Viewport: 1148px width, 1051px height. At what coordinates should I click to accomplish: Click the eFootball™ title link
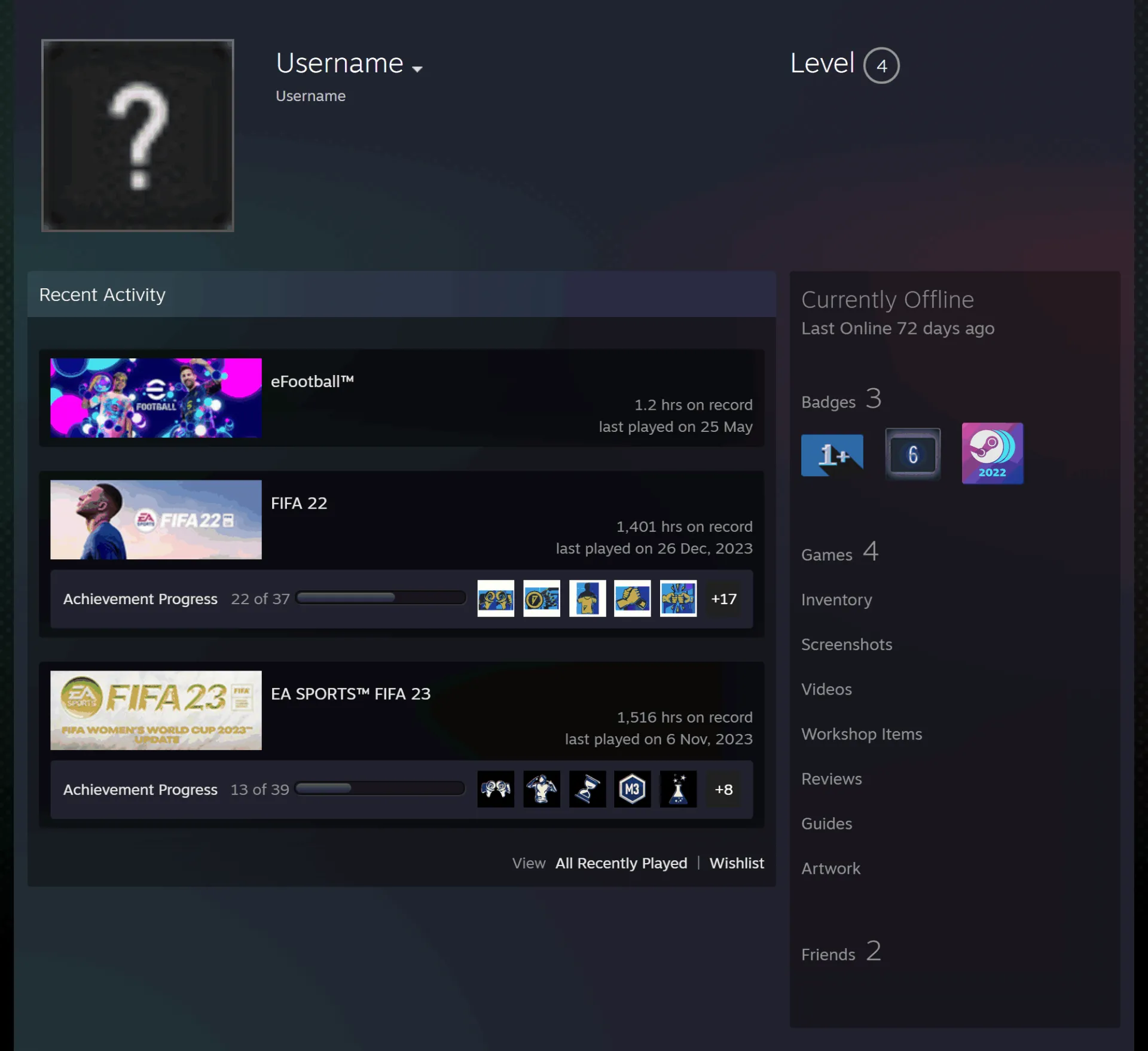312,382
